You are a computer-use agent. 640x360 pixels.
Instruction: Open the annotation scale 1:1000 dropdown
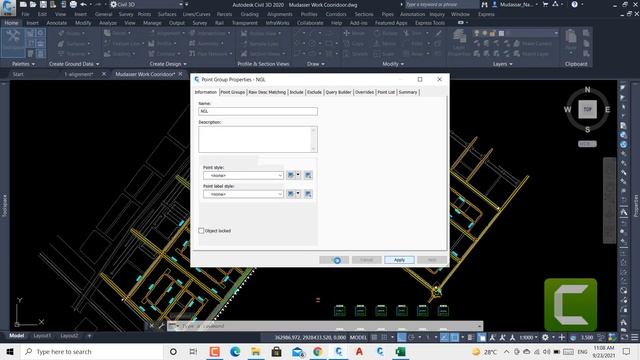(528, 338)
